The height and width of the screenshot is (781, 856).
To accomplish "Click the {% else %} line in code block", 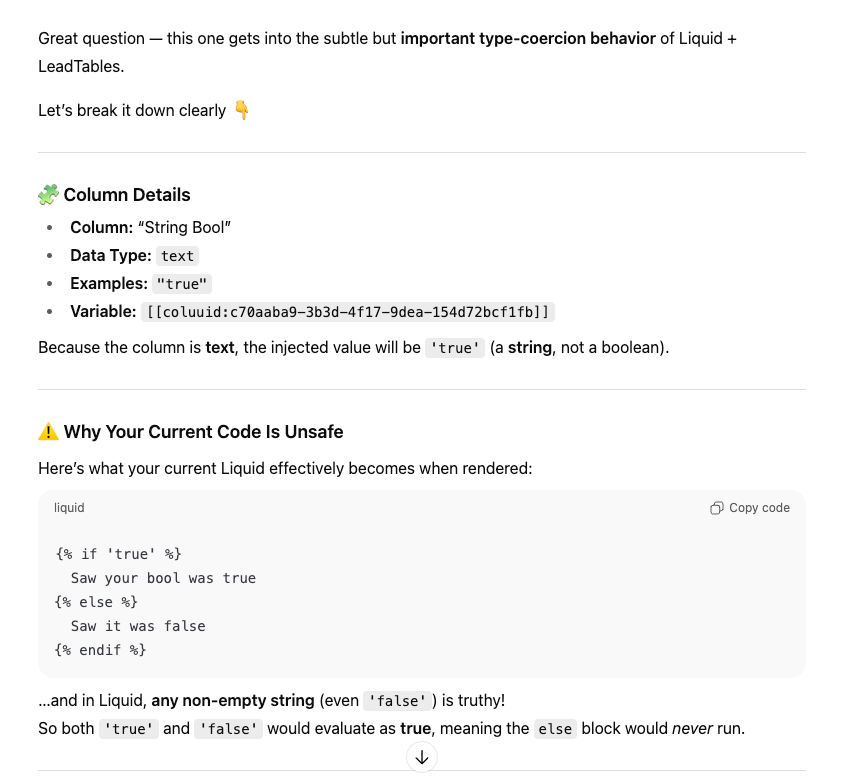I will pos(96,602).
